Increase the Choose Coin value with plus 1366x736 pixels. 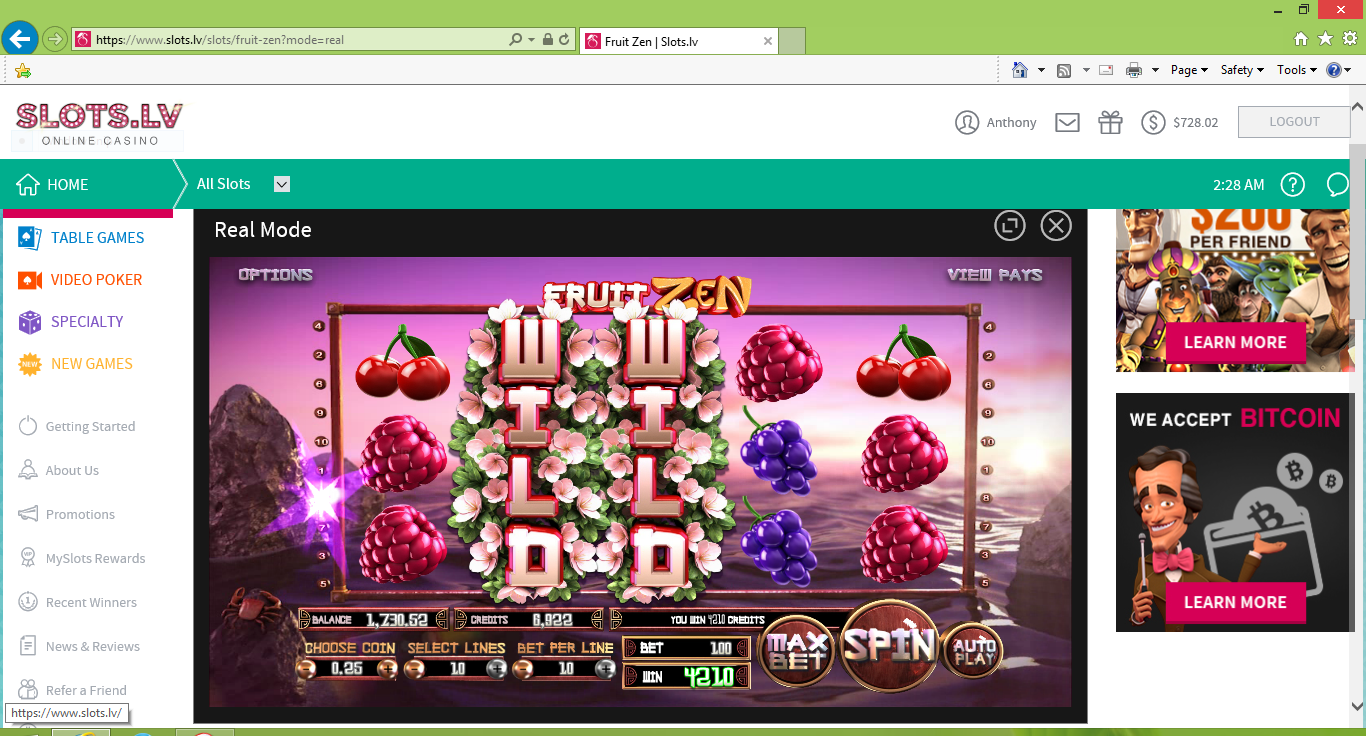pos(386,668)
